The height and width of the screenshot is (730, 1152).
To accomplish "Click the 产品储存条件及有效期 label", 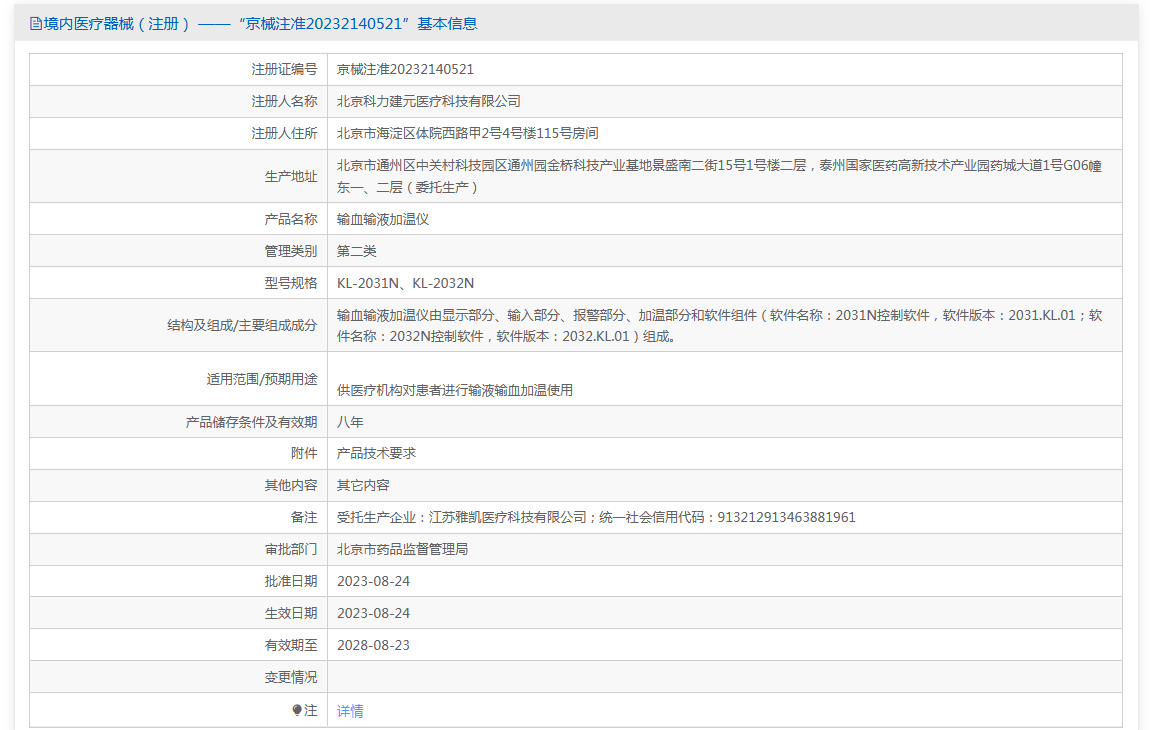I will click(251, 422).
